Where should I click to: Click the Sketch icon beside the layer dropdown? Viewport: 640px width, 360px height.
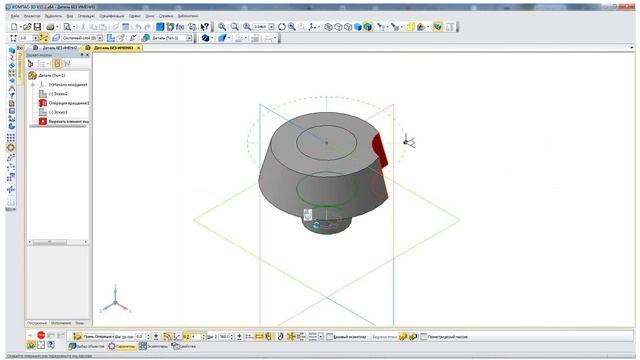111,38
